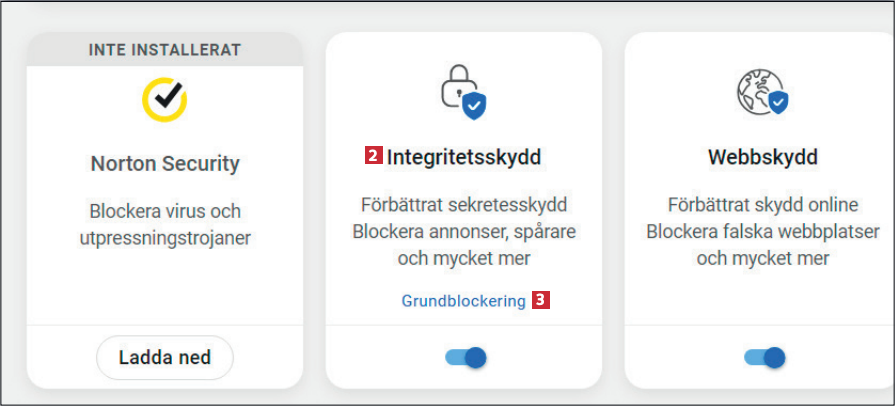
Task: Click the Norton Security checkmark logo
Action: pos(164,96)
